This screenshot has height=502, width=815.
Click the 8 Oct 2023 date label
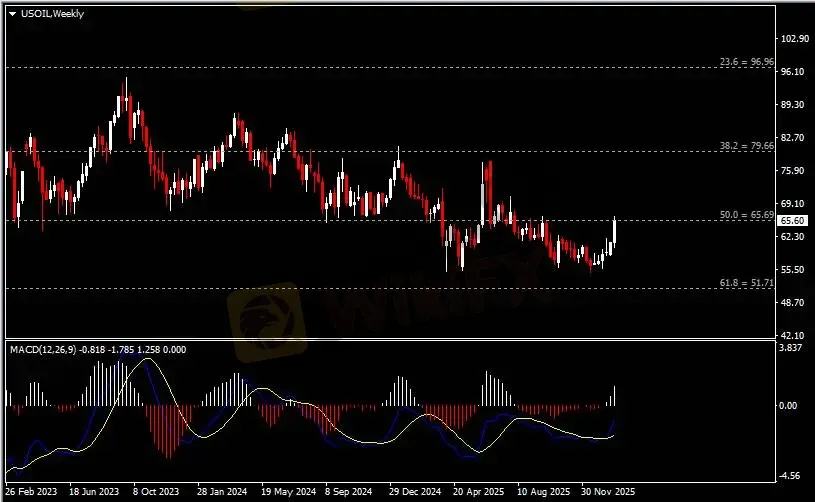[158, 492]
